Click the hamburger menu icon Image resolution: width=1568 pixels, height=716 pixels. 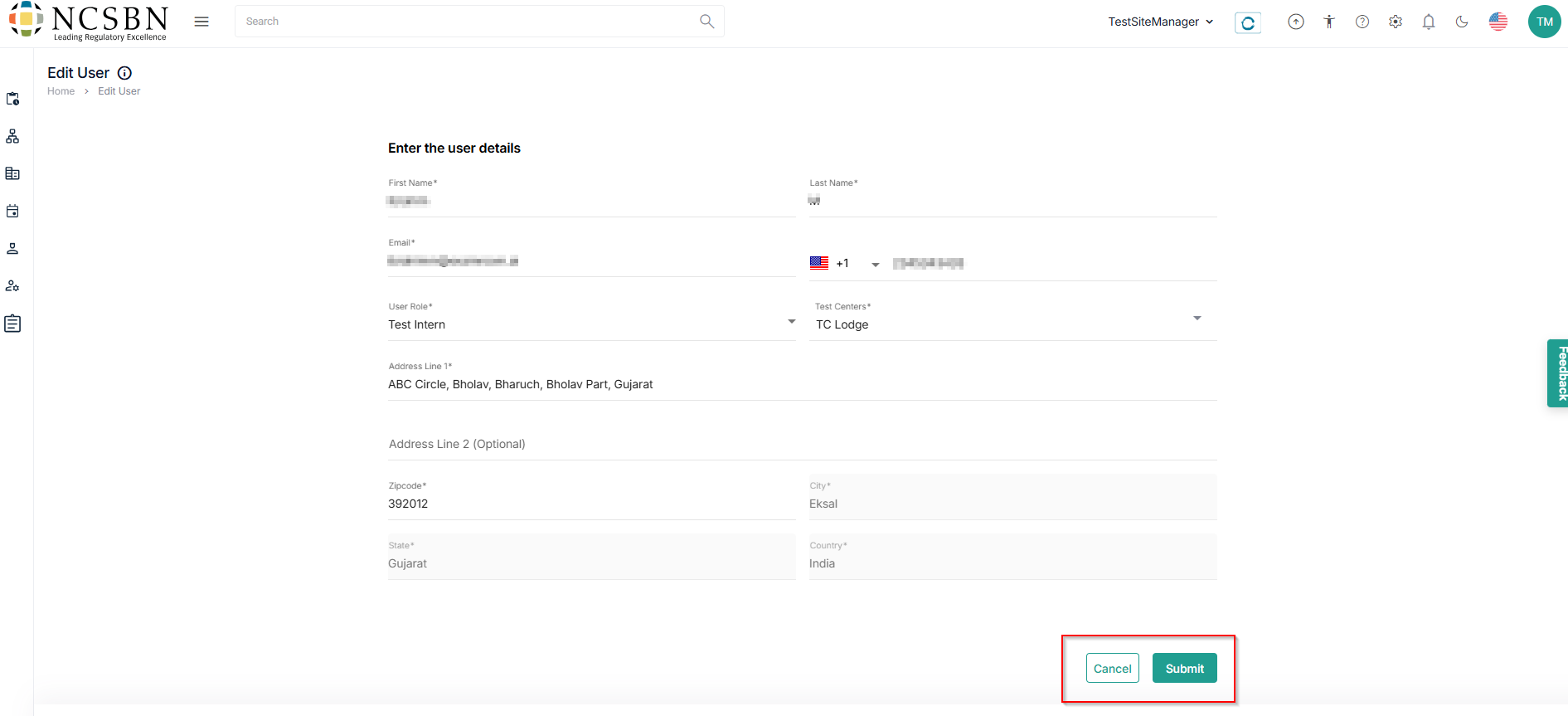[x=201, y=22]
